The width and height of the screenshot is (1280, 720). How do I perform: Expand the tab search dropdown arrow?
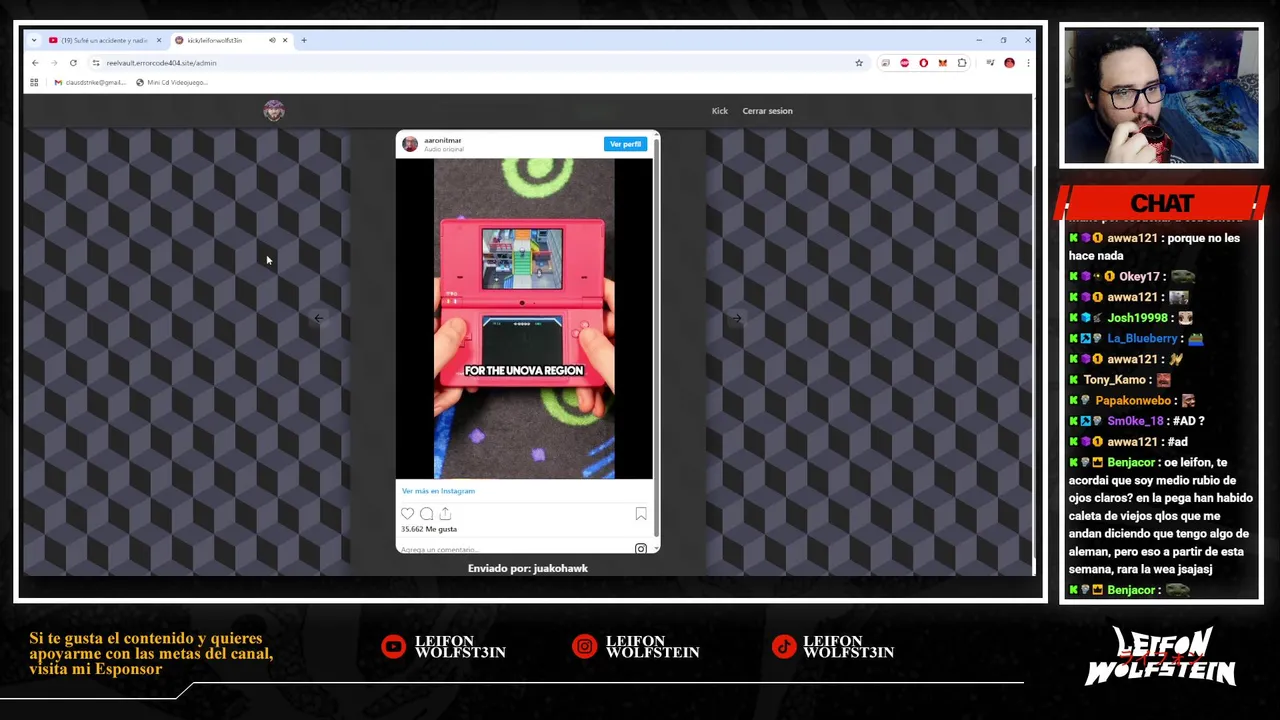(34, 40)
